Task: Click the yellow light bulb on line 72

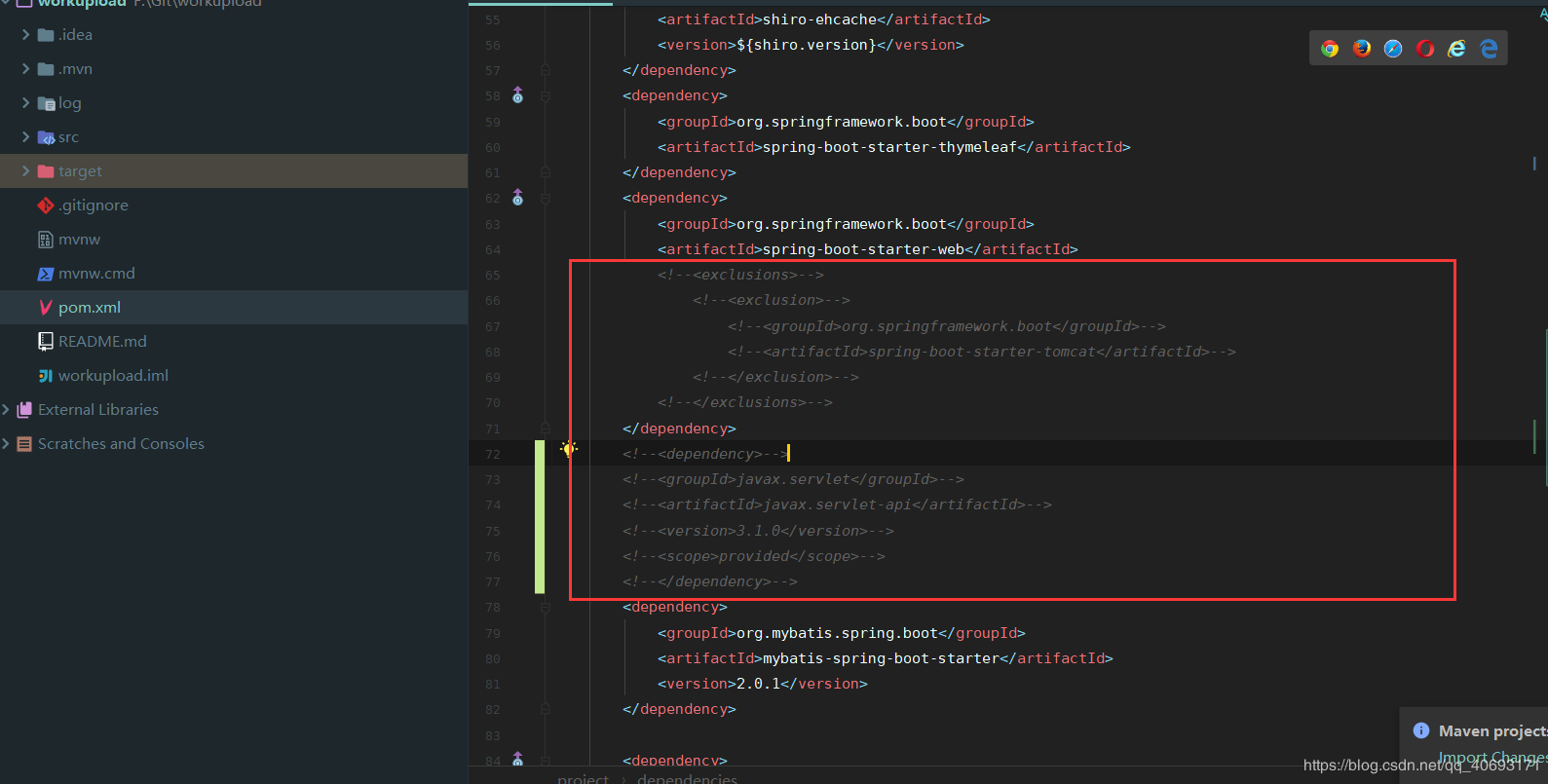Action: coord(569,448)
